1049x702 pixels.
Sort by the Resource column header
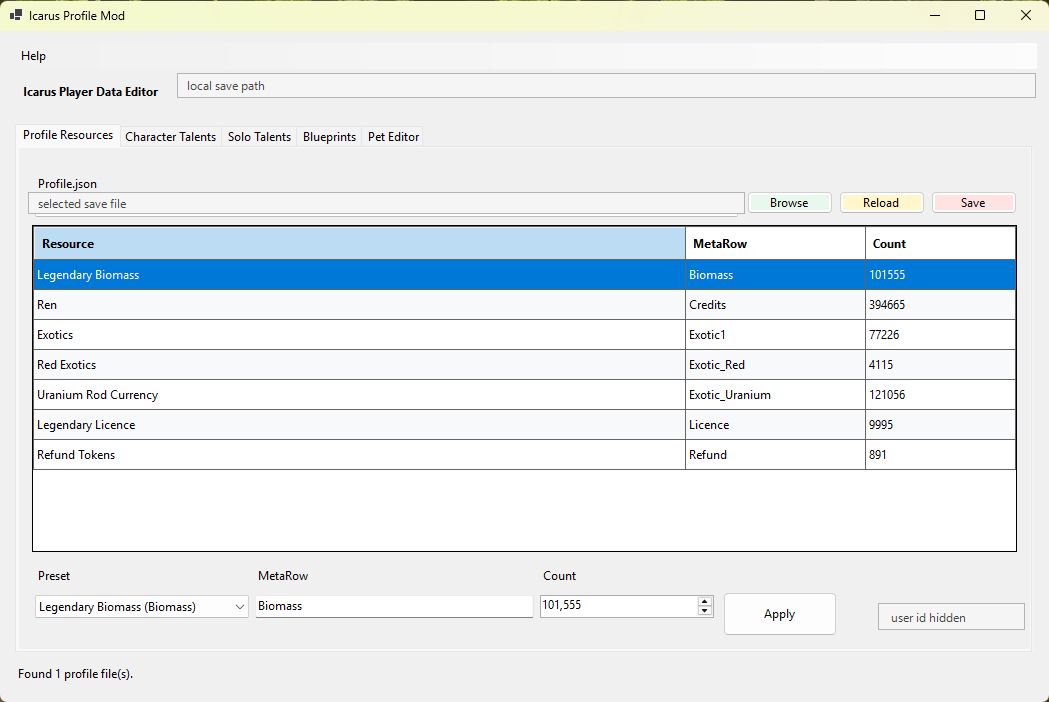[359, 244]
